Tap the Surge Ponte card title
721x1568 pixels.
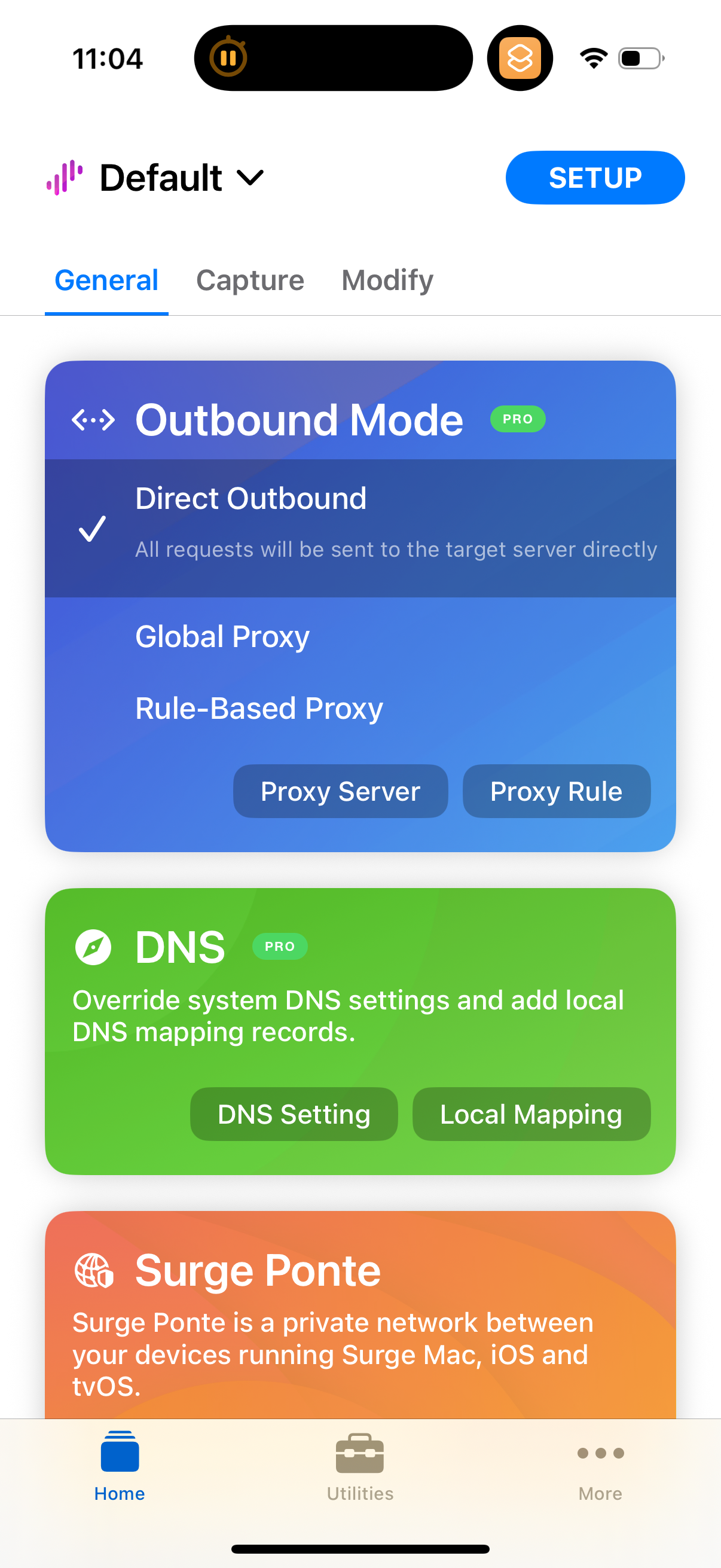pyautogui.click(x=258, y=1271)
